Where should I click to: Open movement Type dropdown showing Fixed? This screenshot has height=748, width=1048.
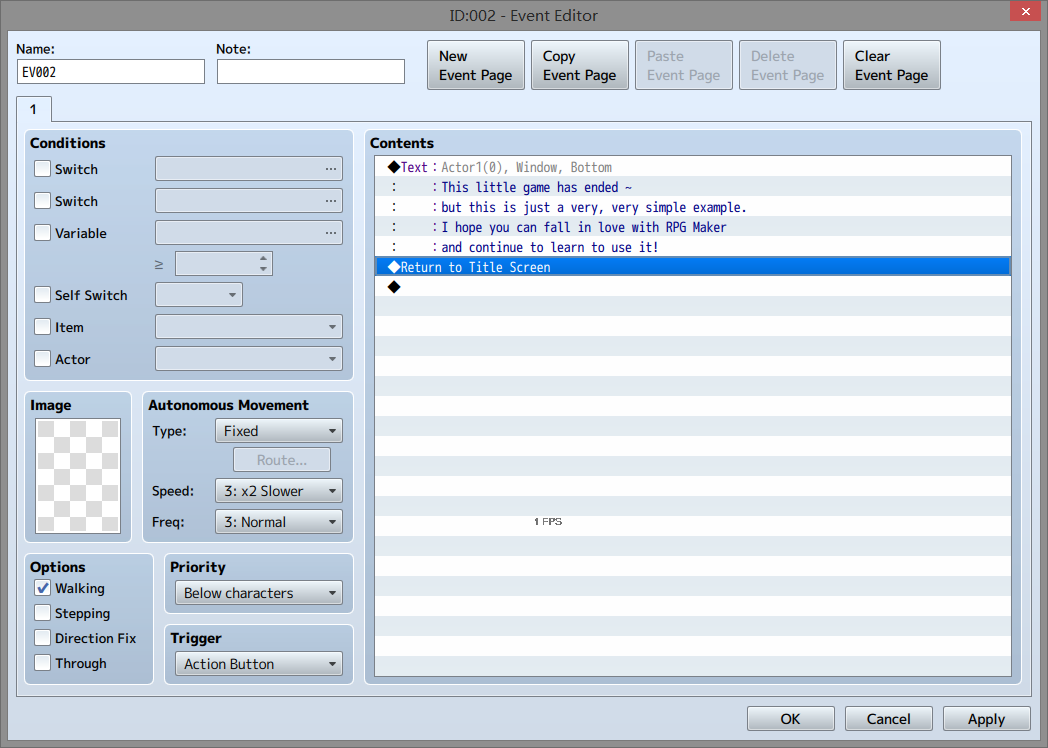pyautogui.click(x=279, y=431)
